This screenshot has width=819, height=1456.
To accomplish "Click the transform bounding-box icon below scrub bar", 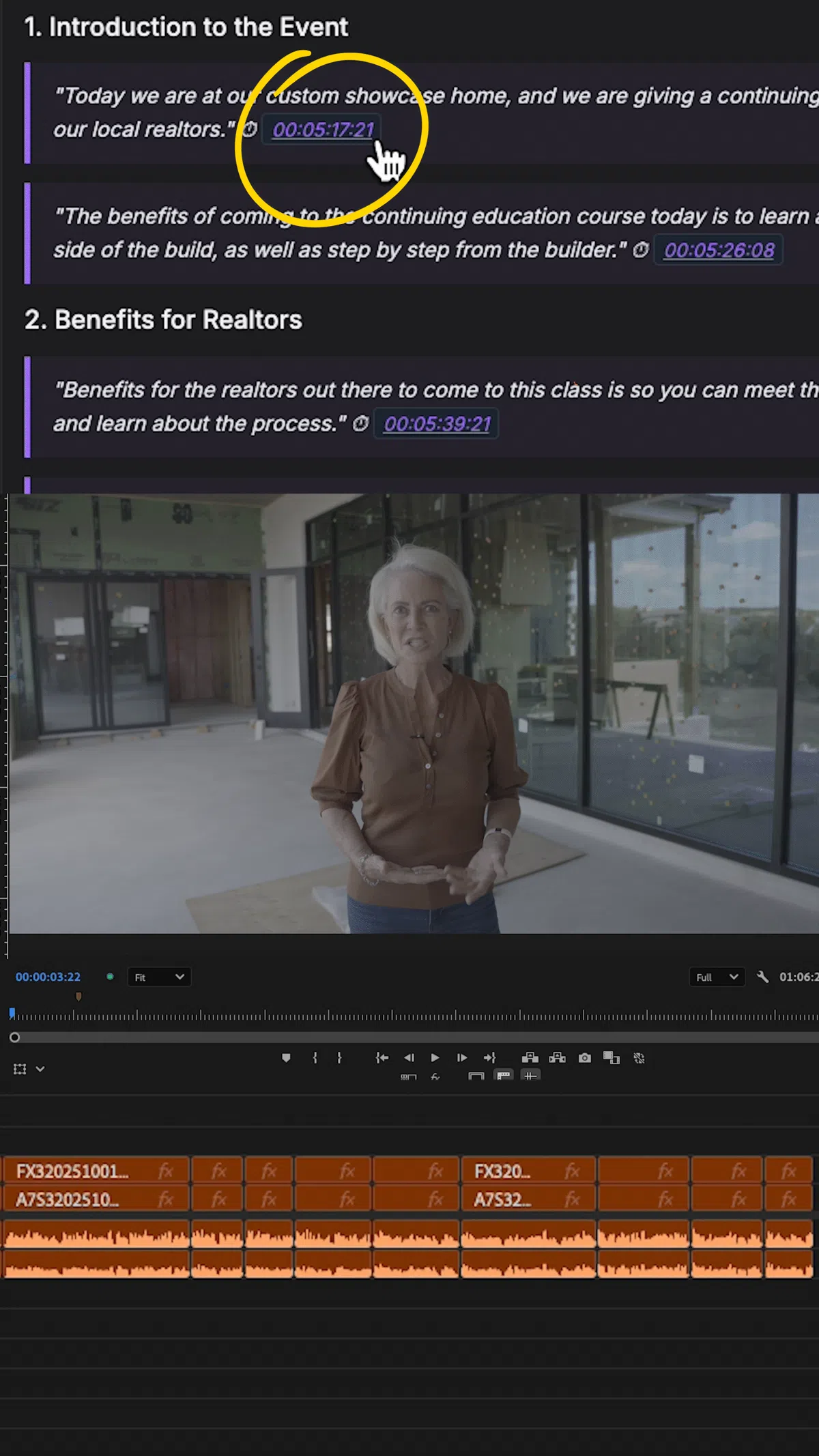I will pyautogui.click(x=20, y=1069).
